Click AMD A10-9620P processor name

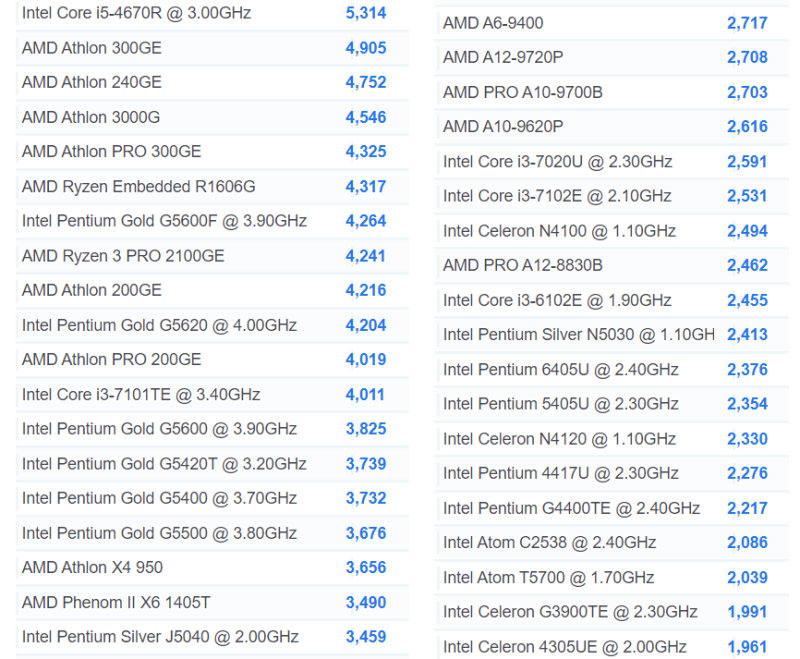coord(503,127)
